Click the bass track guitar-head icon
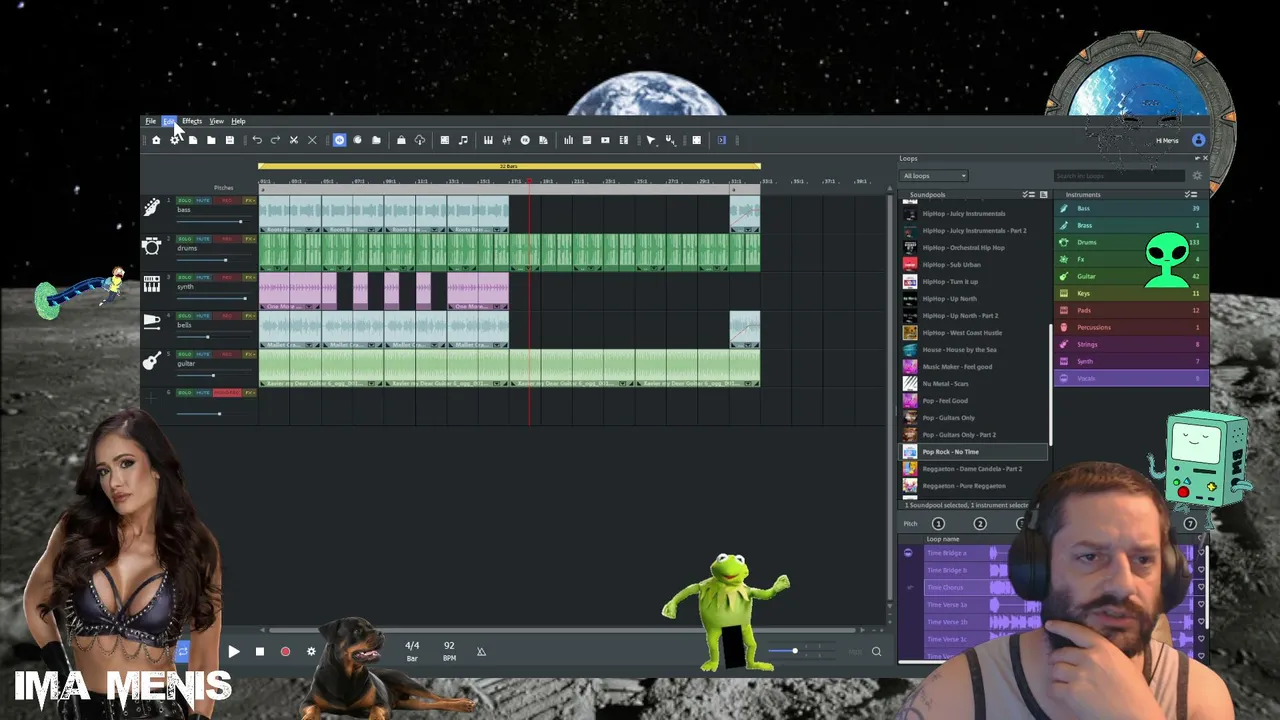Viewport: 1280px width, 720px height. point(152,208)
